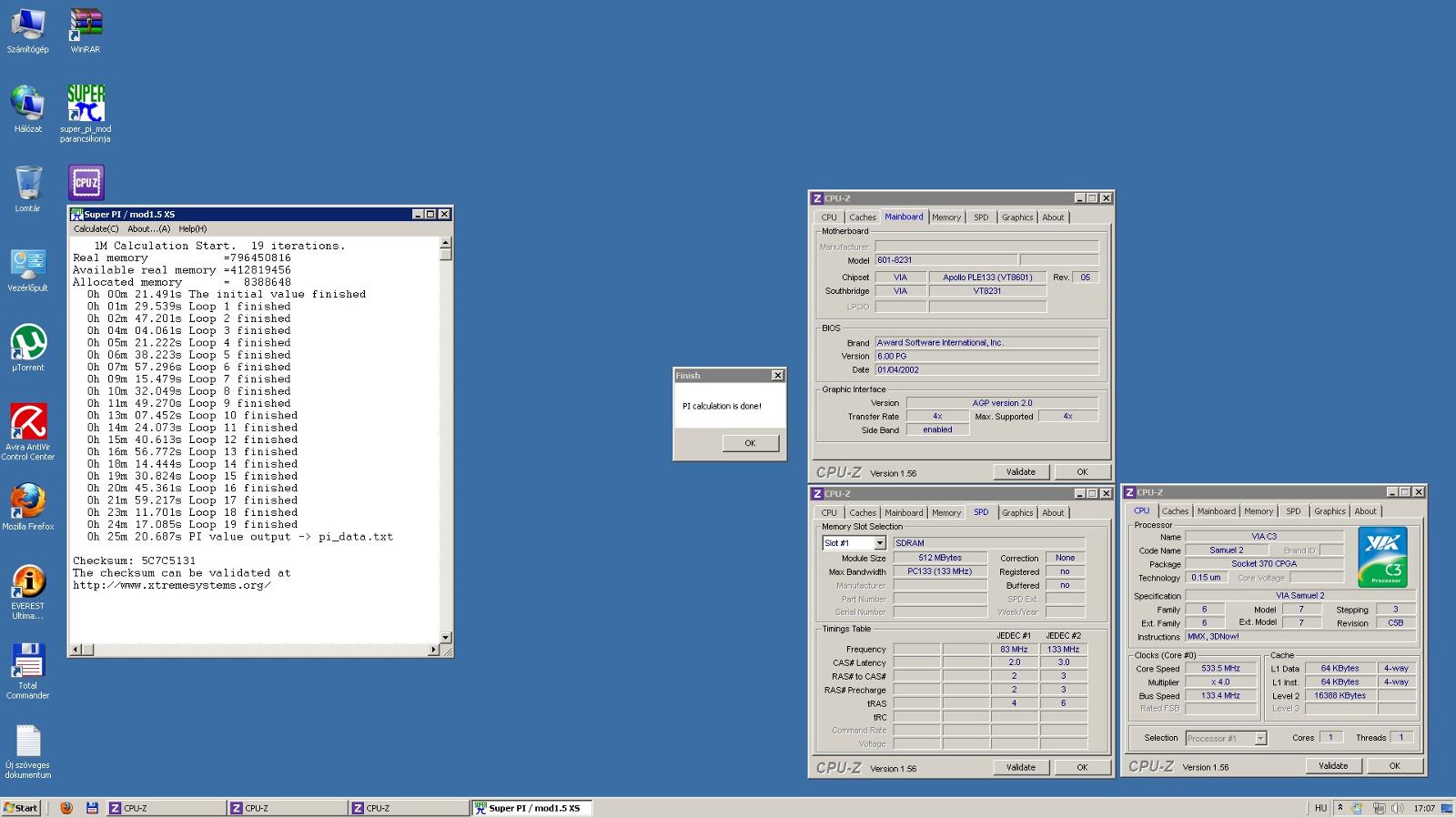Click Super PI vertical scrollbar down arrow
The image size is (1456, 818).
pos(446,637)
